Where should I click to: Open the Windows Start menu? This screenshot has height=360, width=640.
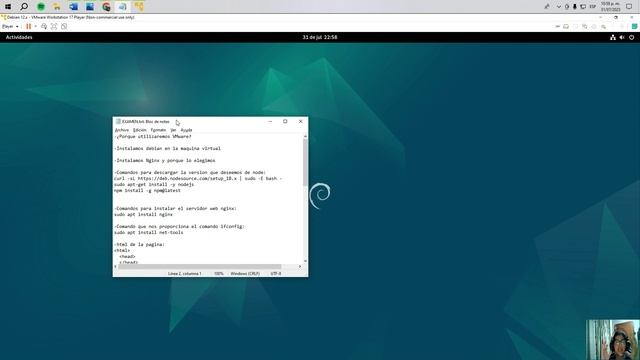click(8, 7)
